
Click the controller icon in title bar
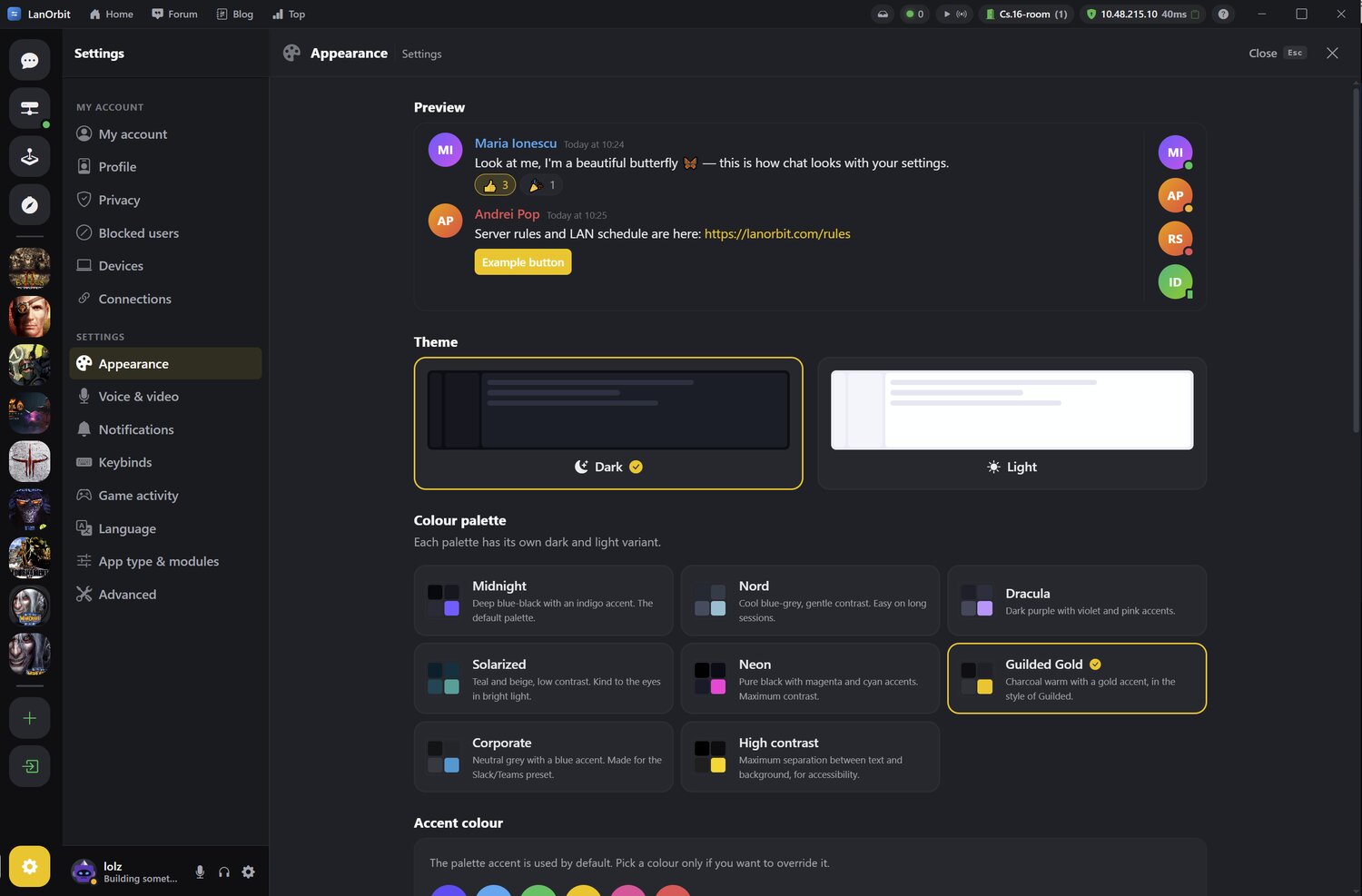click(x=883, y=14)
